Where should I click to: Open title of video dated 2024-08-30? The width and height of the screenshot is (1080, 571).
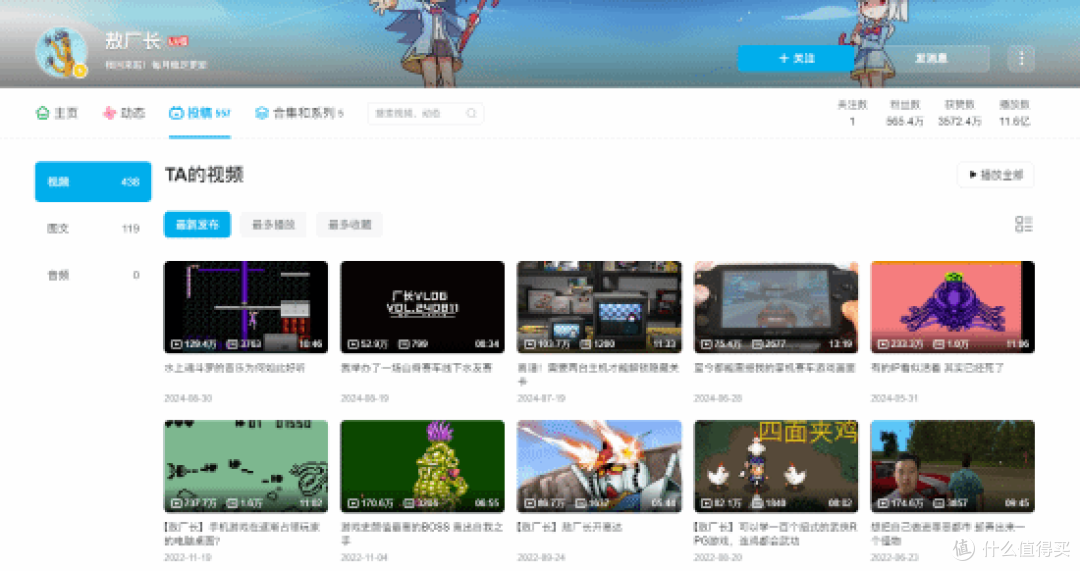click(x=234, y=368)
